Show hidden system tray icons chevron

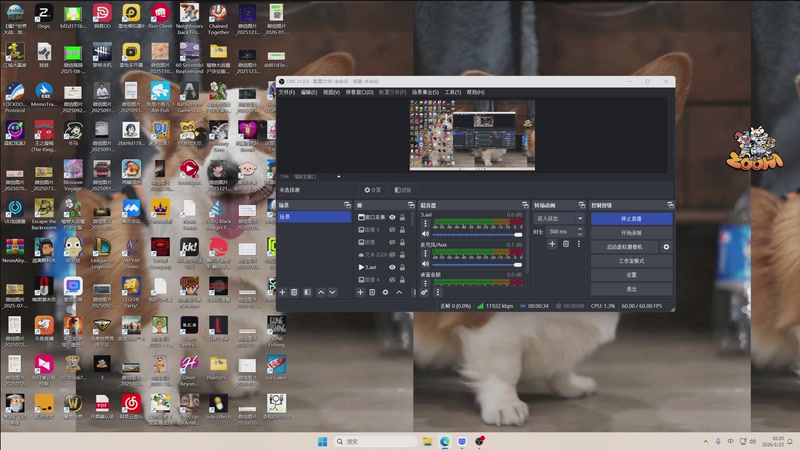click(706, 441)
